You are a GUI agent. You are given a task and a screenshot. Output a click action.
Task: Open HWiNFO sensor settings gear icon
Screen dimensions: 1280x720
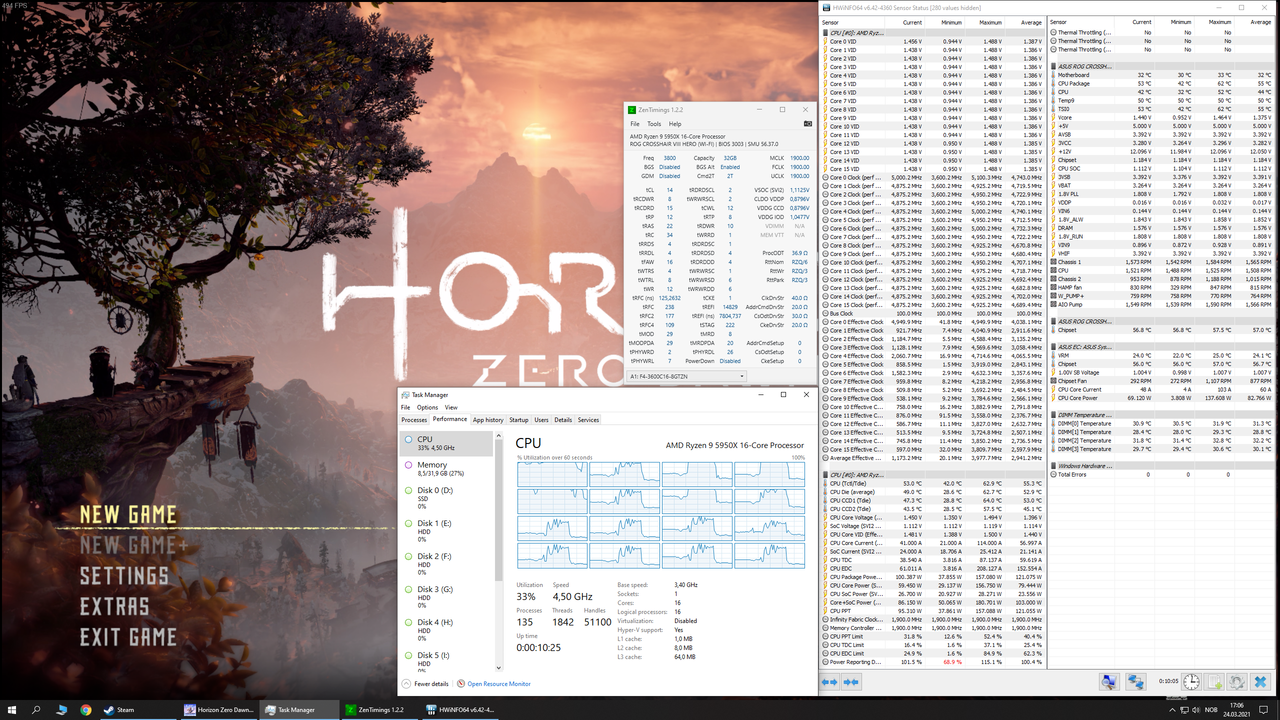click(1238, 682)
